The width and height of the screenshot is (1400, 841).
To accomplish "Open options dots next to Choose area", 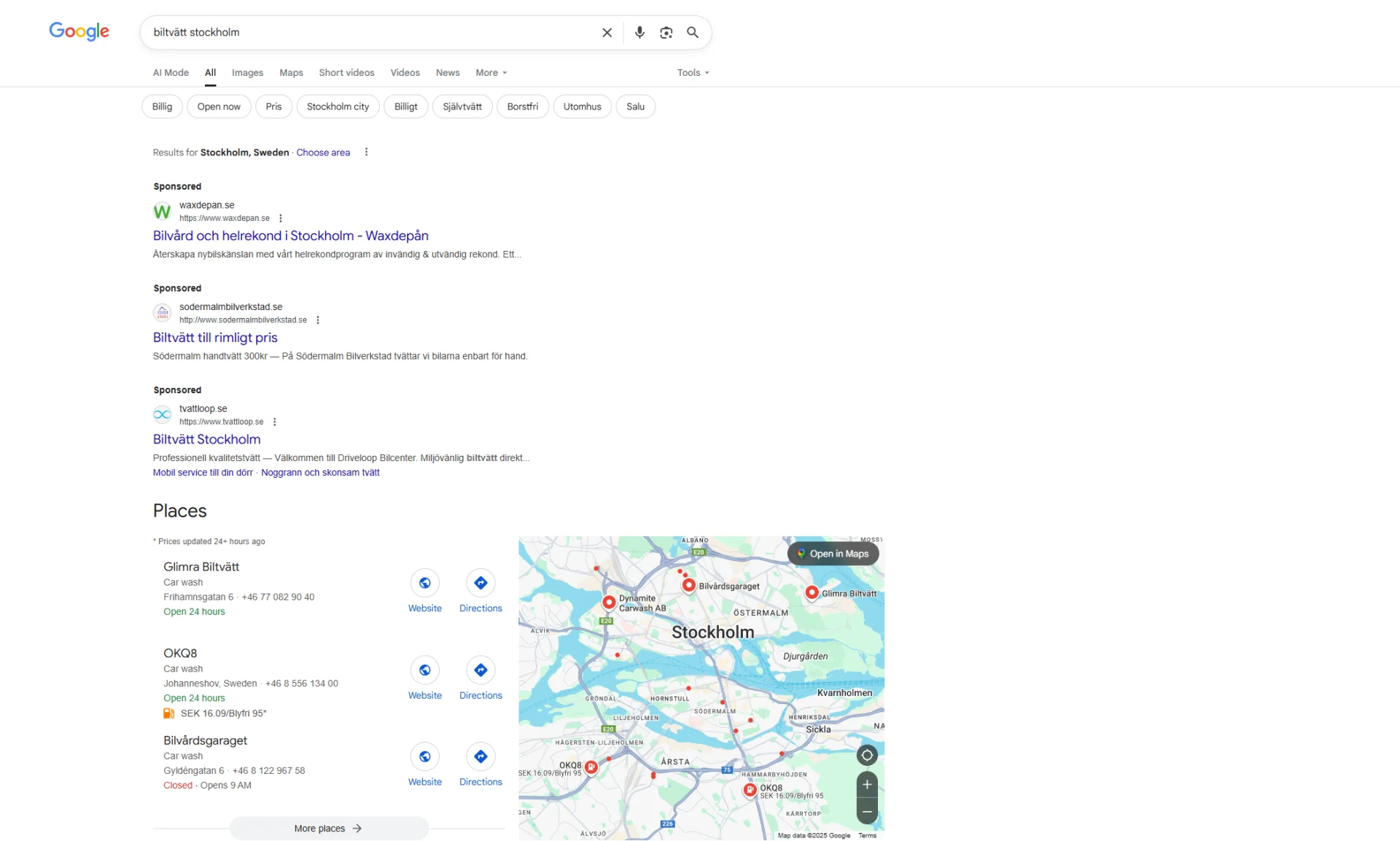I will 366,152.
